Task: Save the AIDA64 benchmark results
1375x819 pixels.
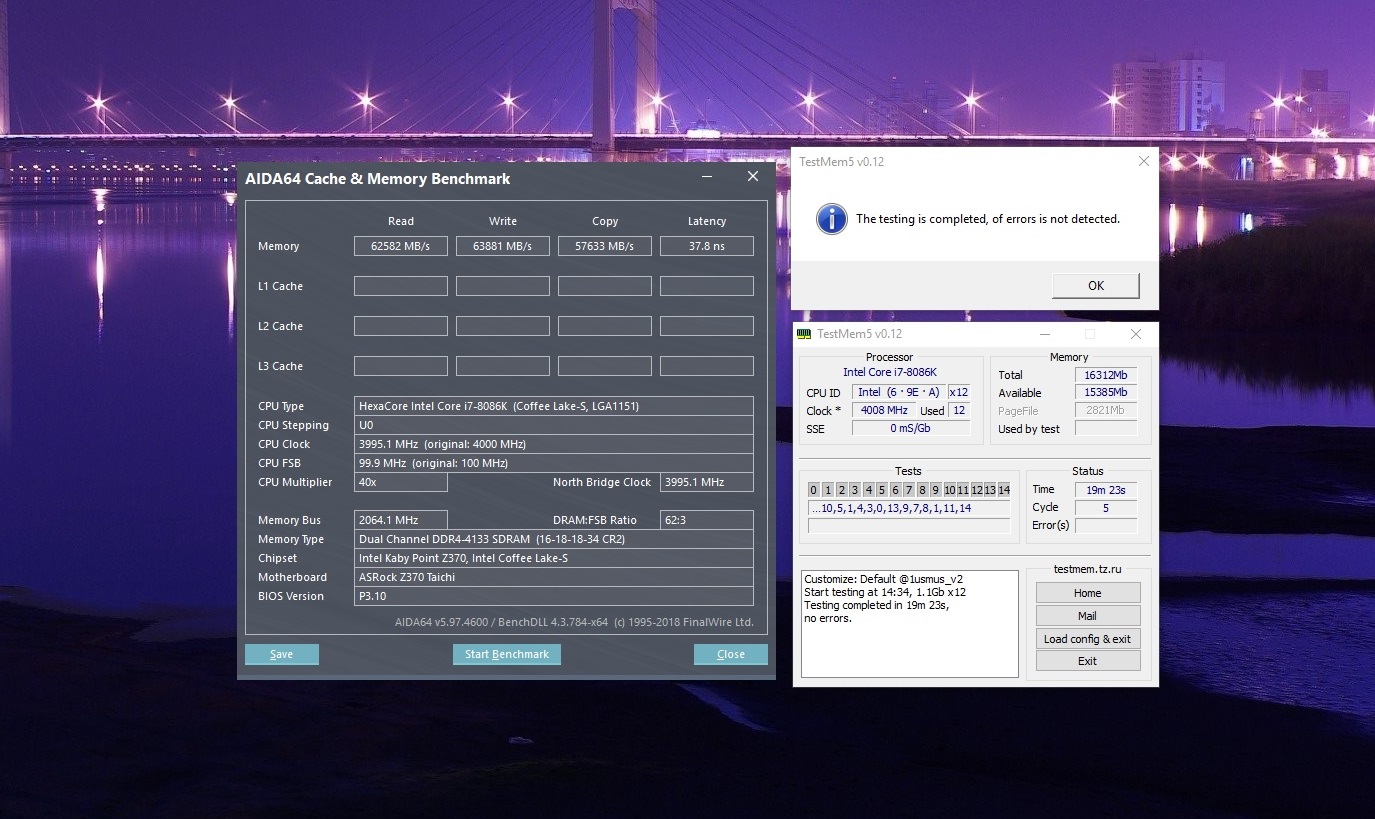Action: coord(282,654)
